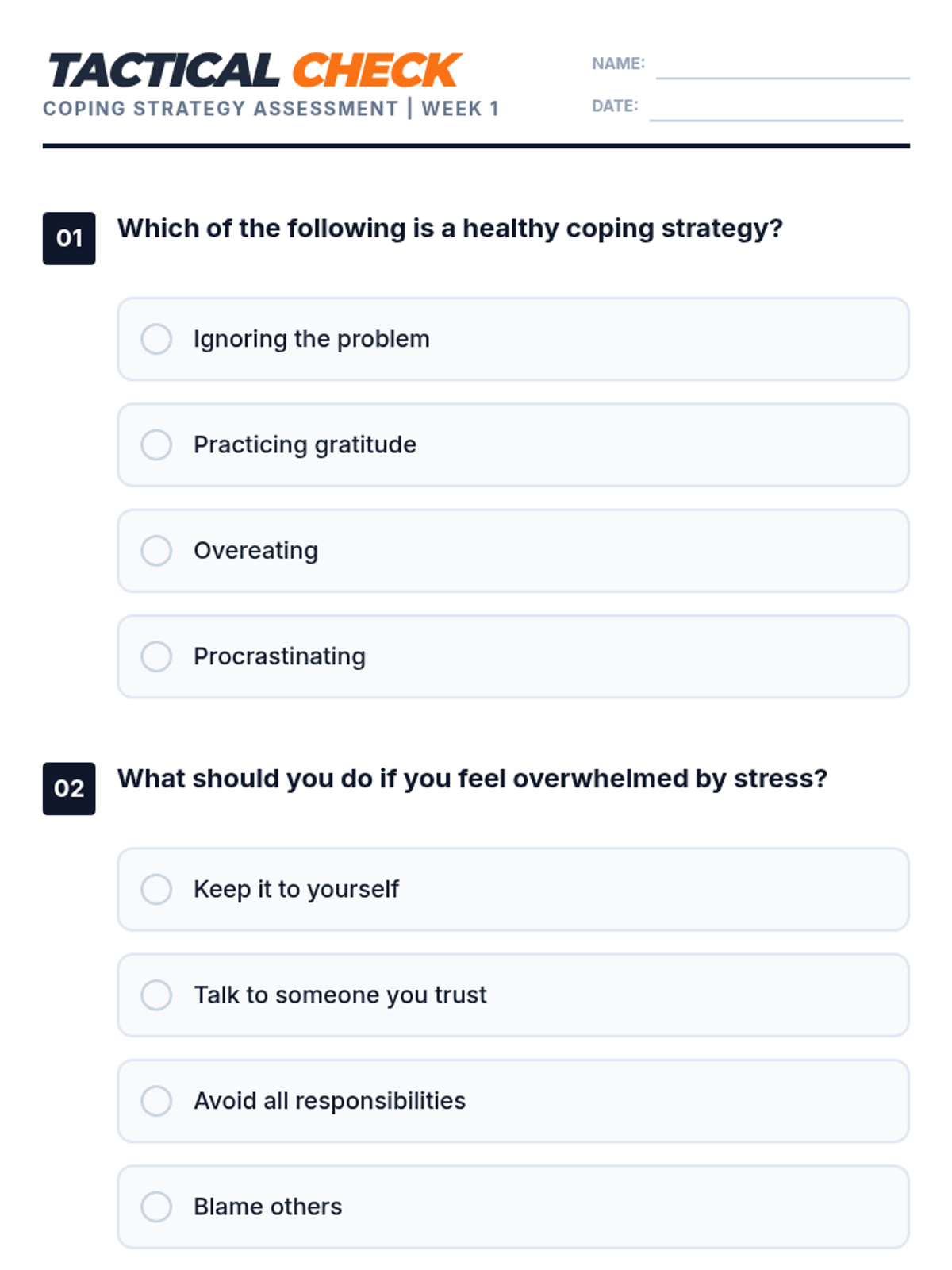Click the 01 question number badge
The width and height of the screenshot is (952, 1270).
coord(69,238)
